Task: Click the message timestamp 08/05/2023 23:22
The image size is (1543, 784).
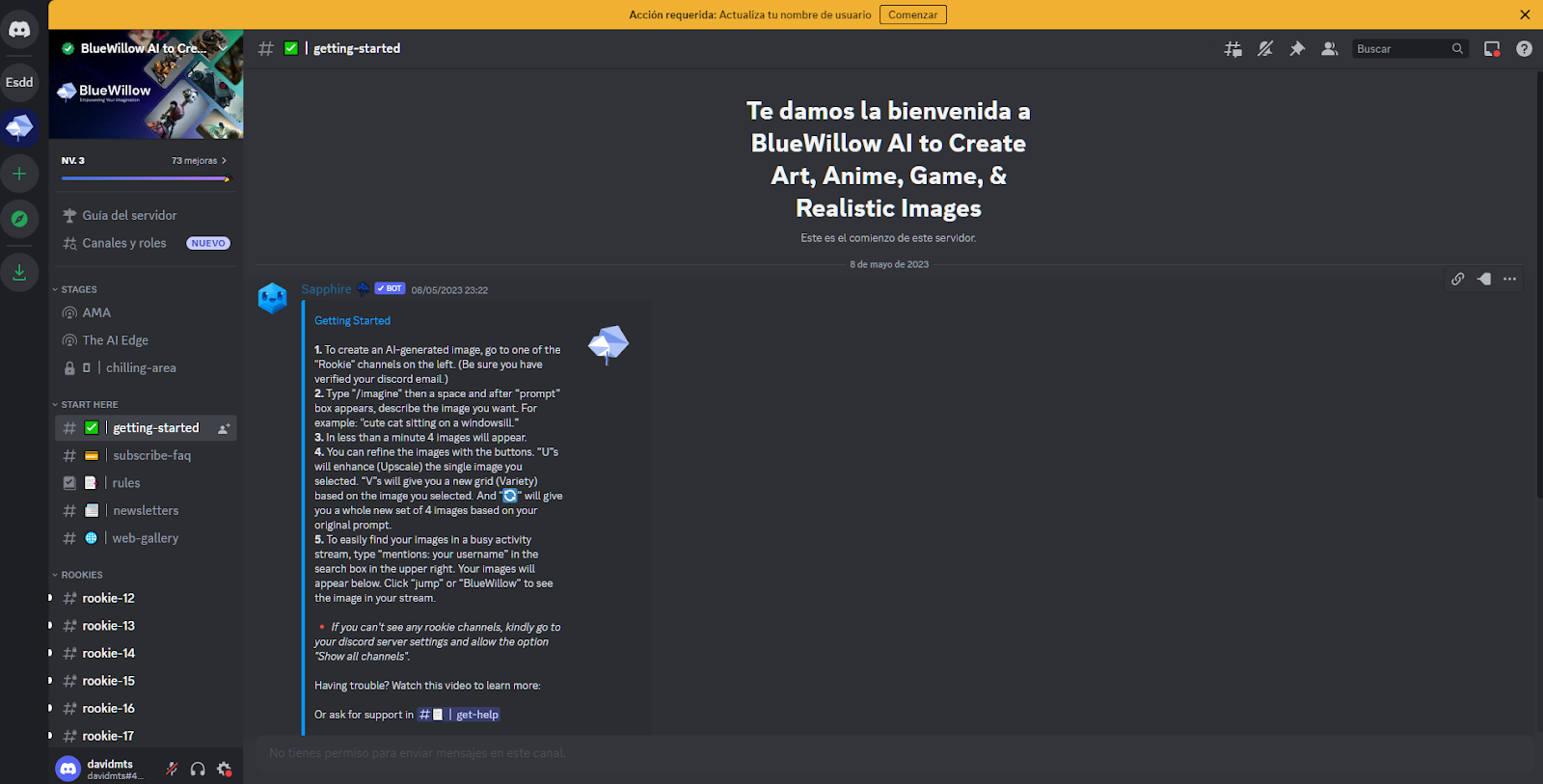Action: tap(449, 290)
